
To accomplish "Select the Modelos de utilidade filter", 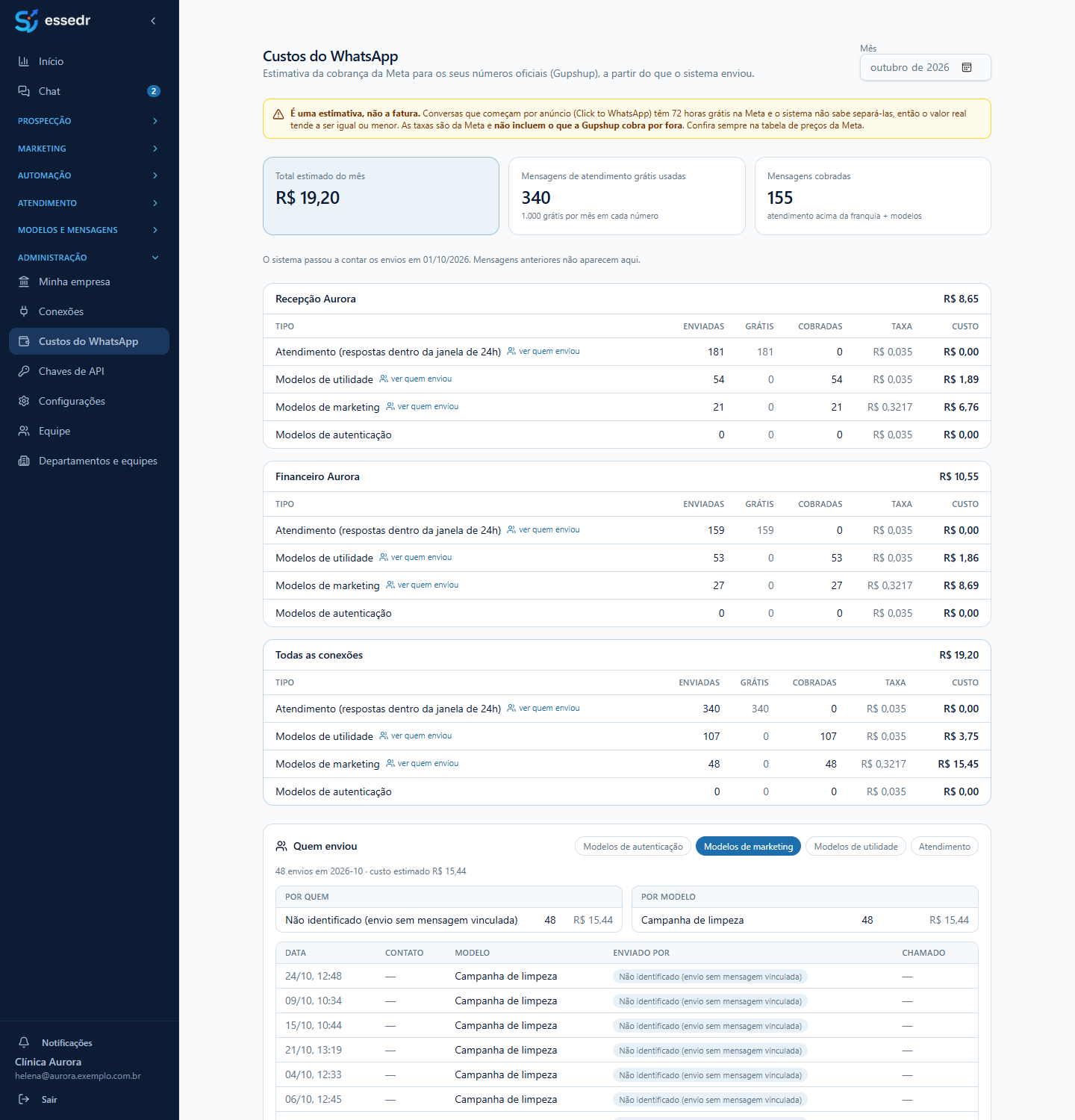I will coord(856,846).
